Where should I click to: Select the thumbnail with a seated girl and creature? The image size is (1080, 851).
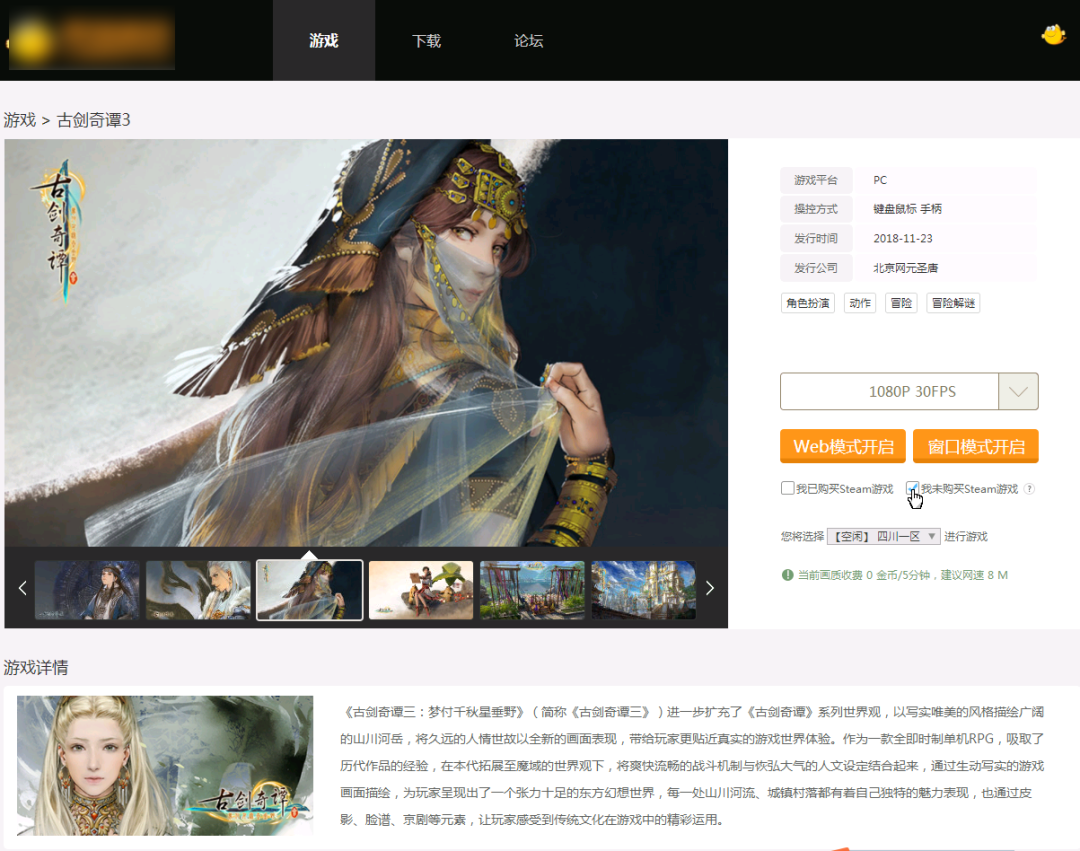pyautogui.click(x=421, y=590)
